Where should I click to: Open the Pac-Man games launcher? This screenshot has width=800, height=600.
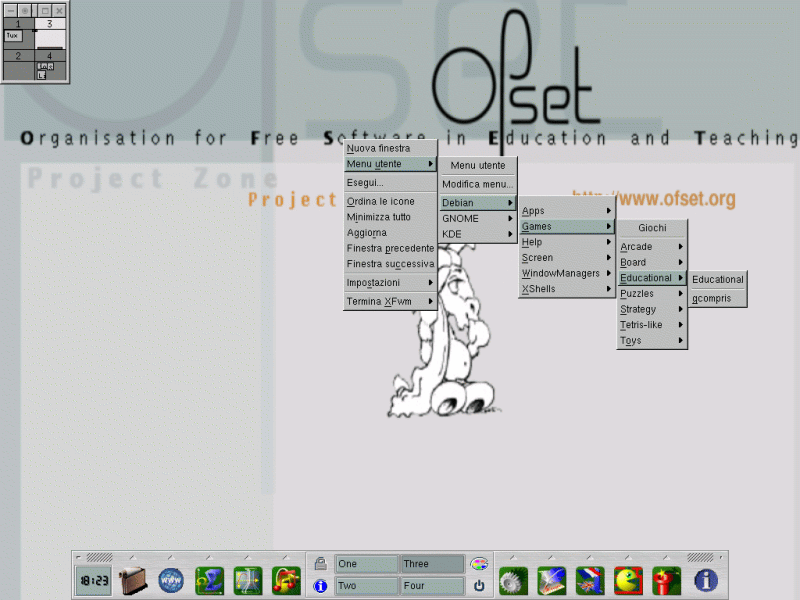click(x=628, y=581)
